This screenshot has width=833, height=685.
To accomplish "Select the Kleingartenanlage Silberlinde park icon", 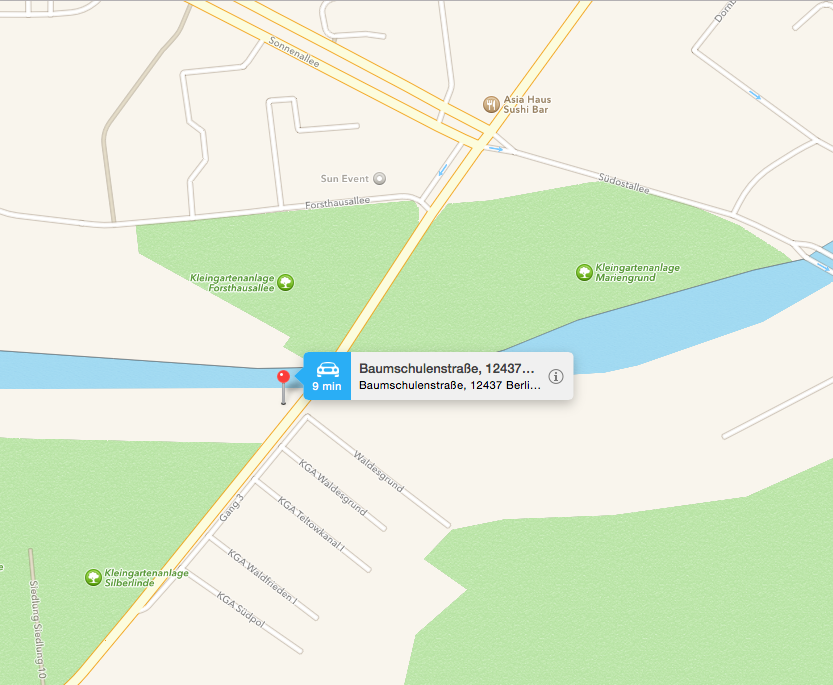I will point(94,577).
